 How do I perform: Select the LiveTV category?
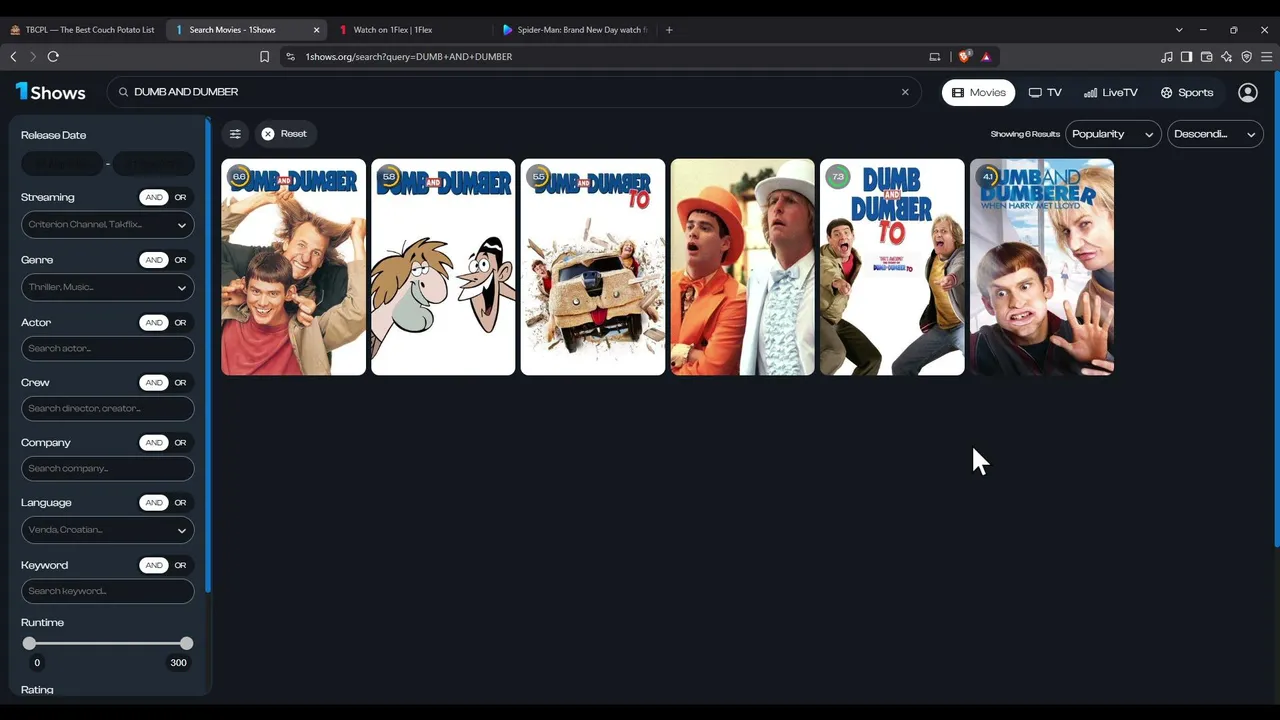click(x=1111, y=93)
